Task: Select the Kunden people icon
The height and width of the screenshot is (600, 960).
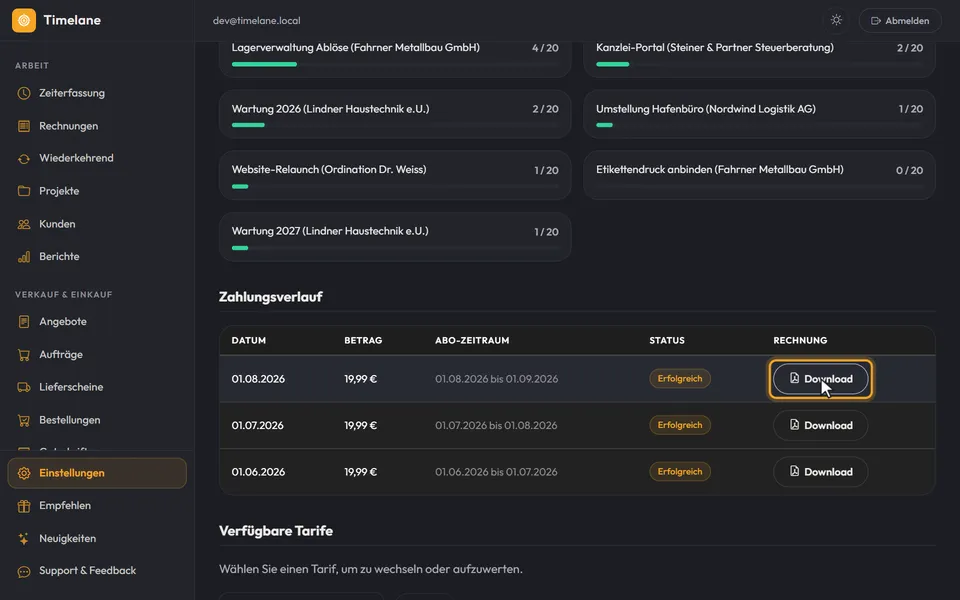Action: coord(24,224)
